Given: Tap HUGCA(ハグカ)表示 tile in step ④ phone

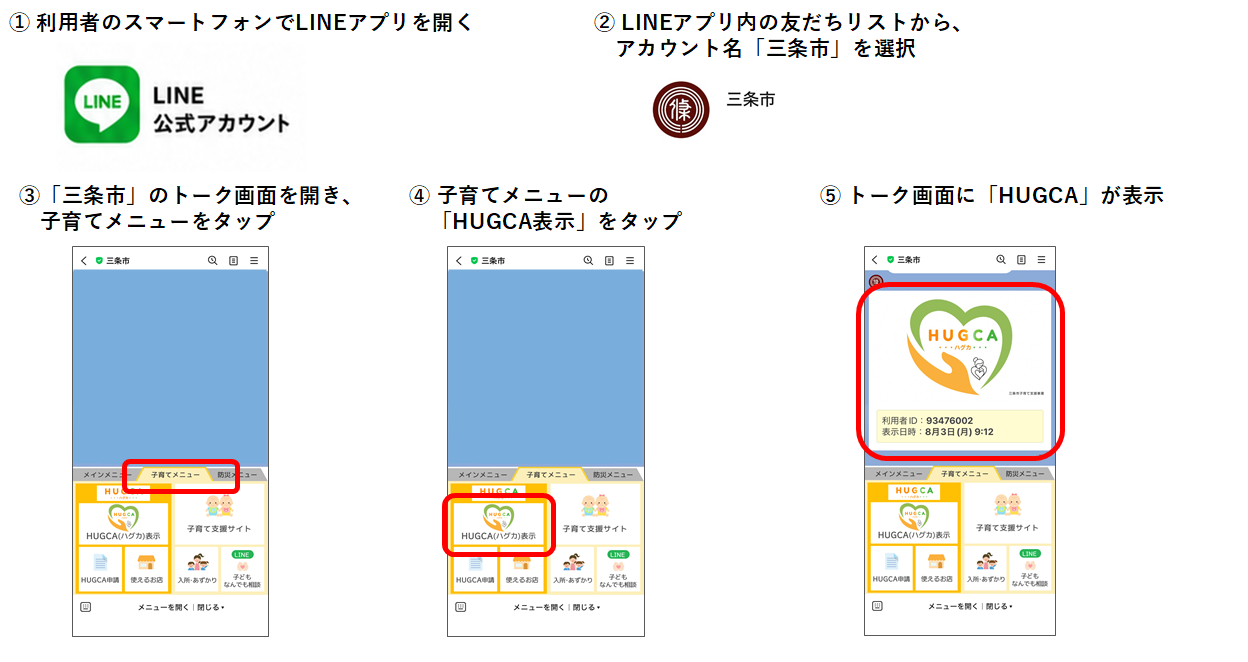Looking at the screenshot, I should 498,523.
